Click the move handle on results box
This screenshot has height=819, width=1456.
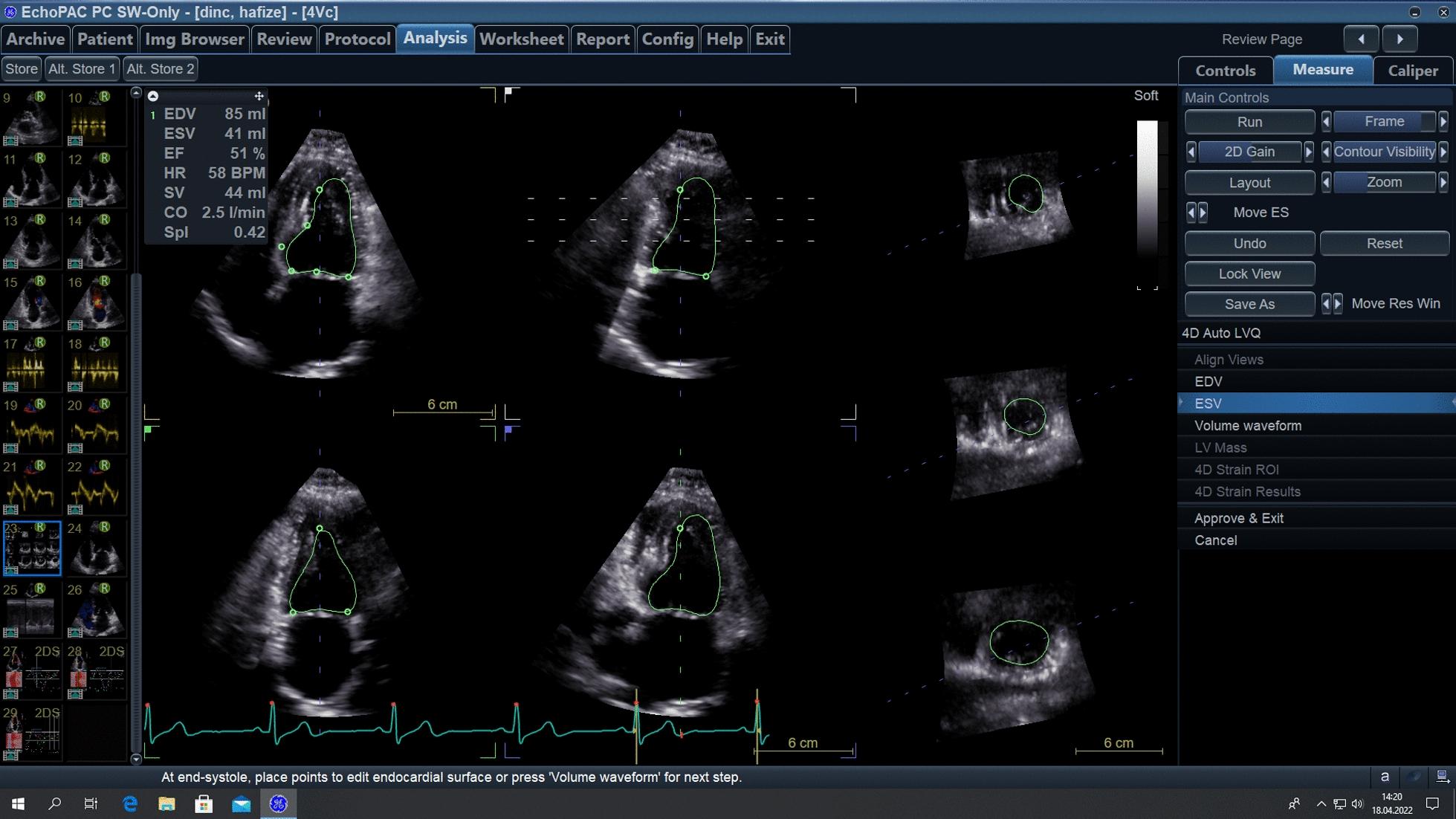tap(259, 96)
